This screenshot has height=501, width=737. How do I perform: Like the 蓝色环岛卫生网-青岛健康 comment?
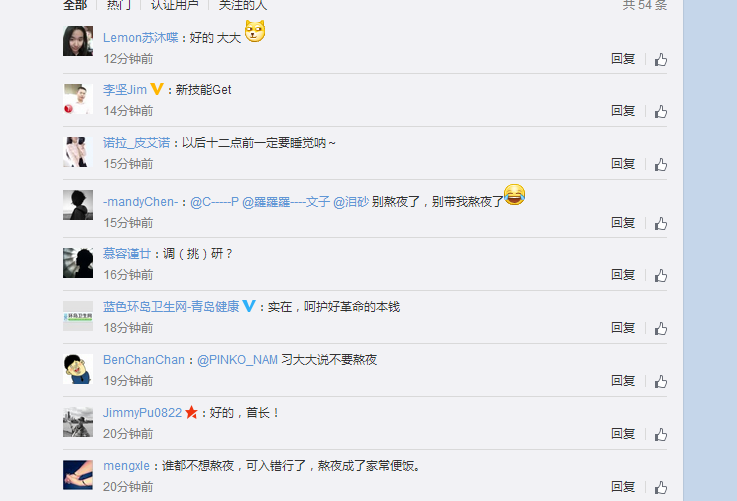click(x=661, y=329)
